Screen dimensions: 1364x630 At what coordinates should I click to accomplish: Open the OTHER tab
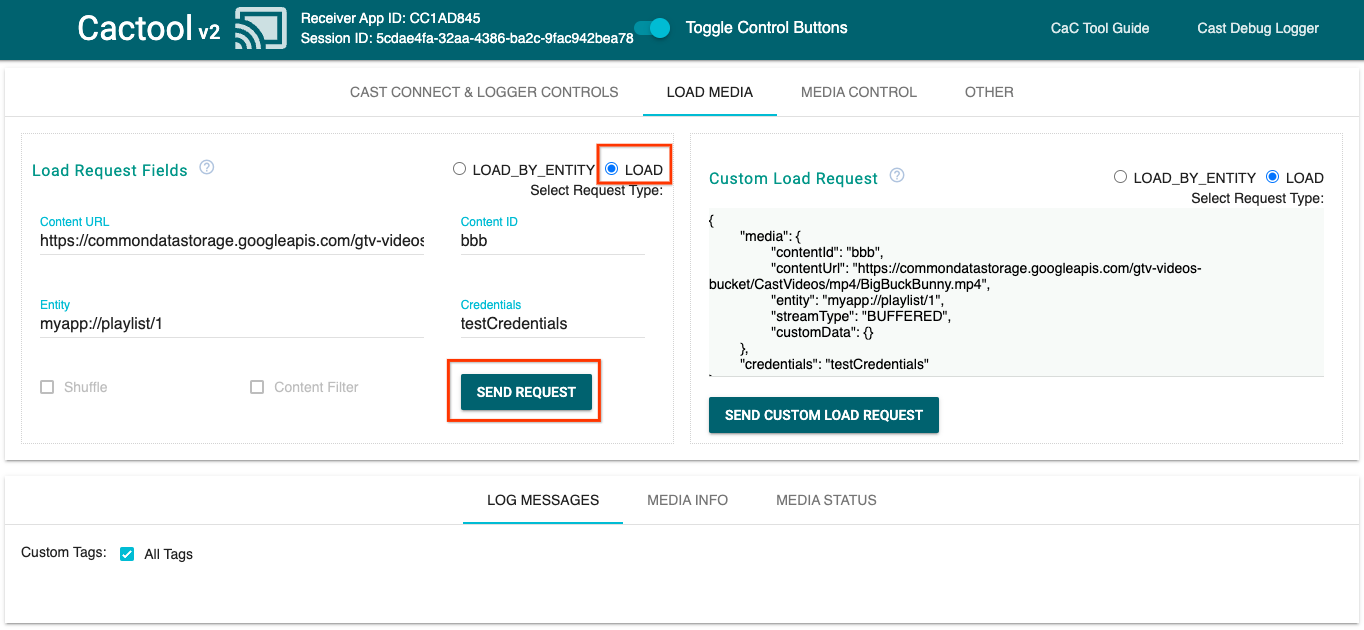pyautogui.click(x=988, y=92)
